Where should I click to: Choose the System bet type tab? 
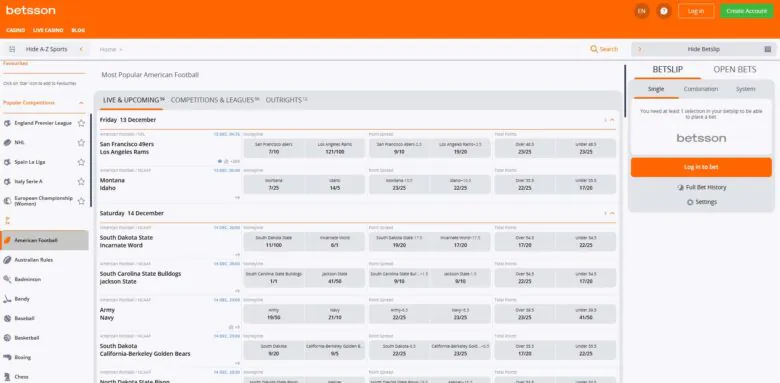pos(745,89)
